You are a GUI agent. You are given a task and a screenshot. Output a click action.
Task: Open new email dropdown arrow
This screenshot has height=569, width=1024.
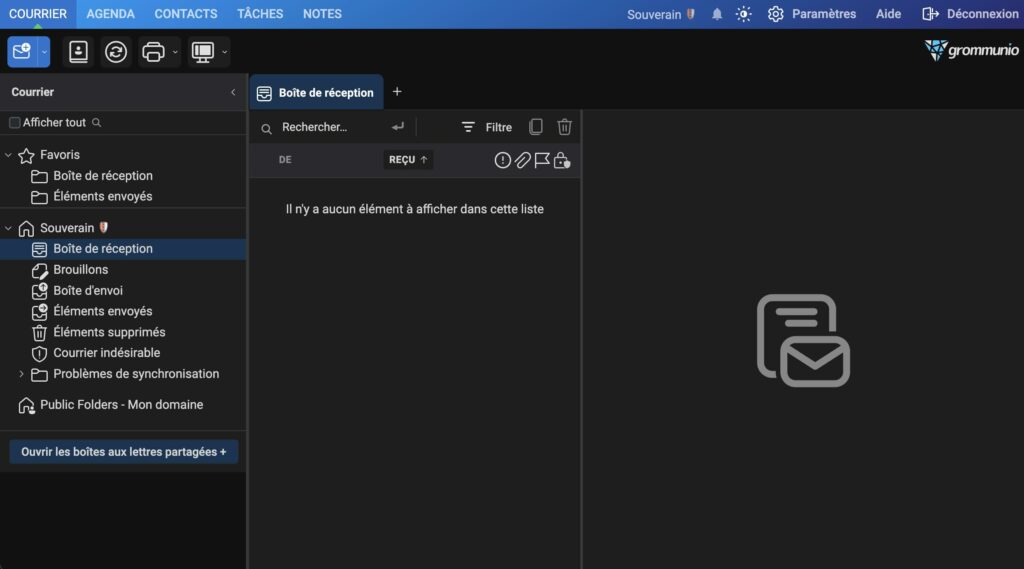click(44, 52)
